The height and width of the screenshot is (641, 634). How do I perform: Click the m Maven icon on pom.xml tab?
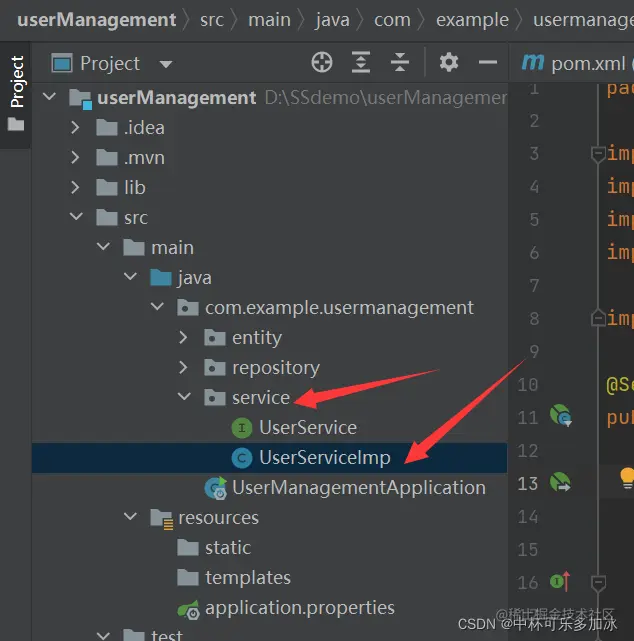[532, 63]
